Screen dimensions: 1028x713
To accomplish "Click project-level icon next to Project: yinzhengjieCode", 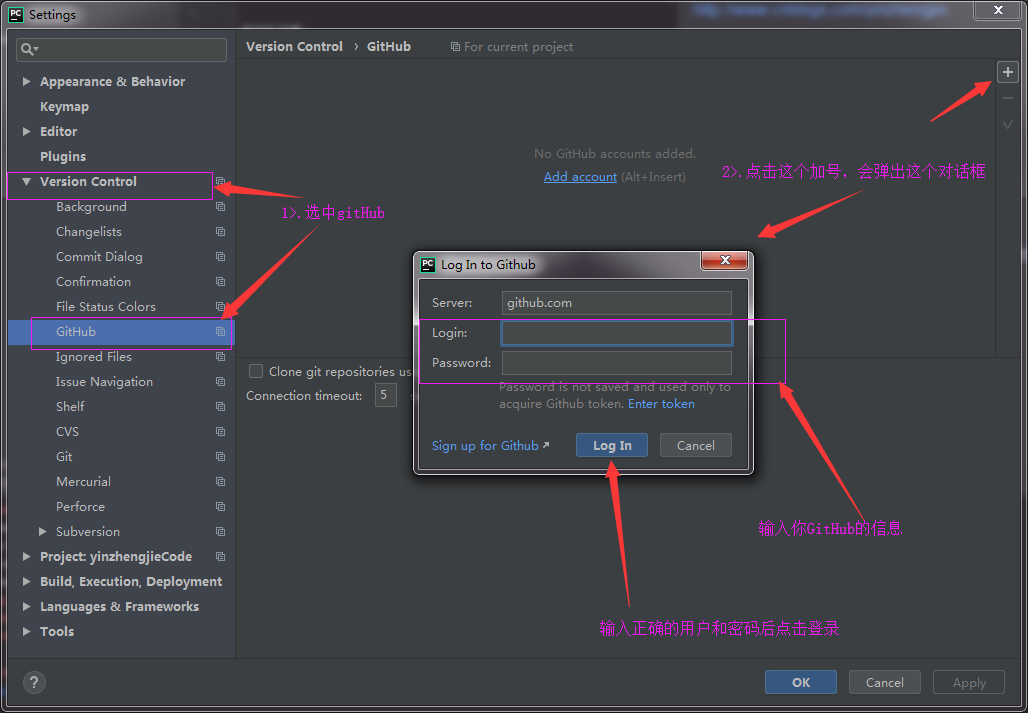I will click(220, 556).
